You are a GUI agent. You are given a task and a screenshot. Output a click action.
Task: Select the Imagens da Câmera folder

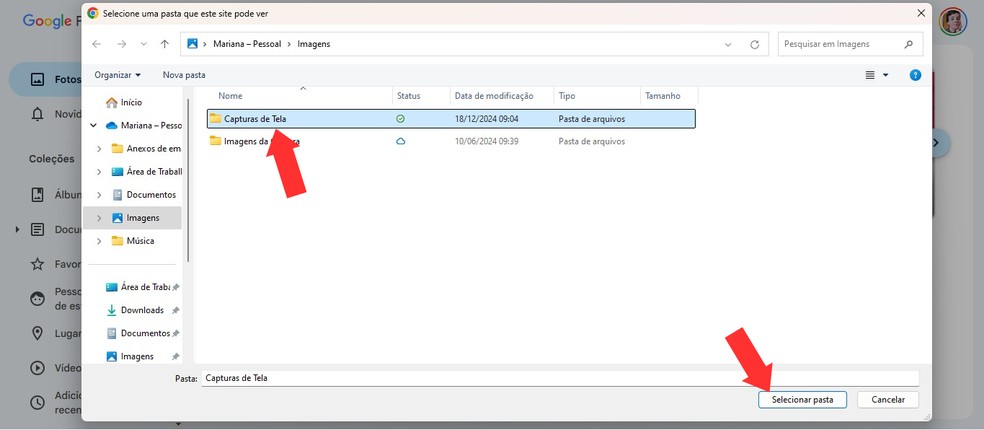point(451,142)
